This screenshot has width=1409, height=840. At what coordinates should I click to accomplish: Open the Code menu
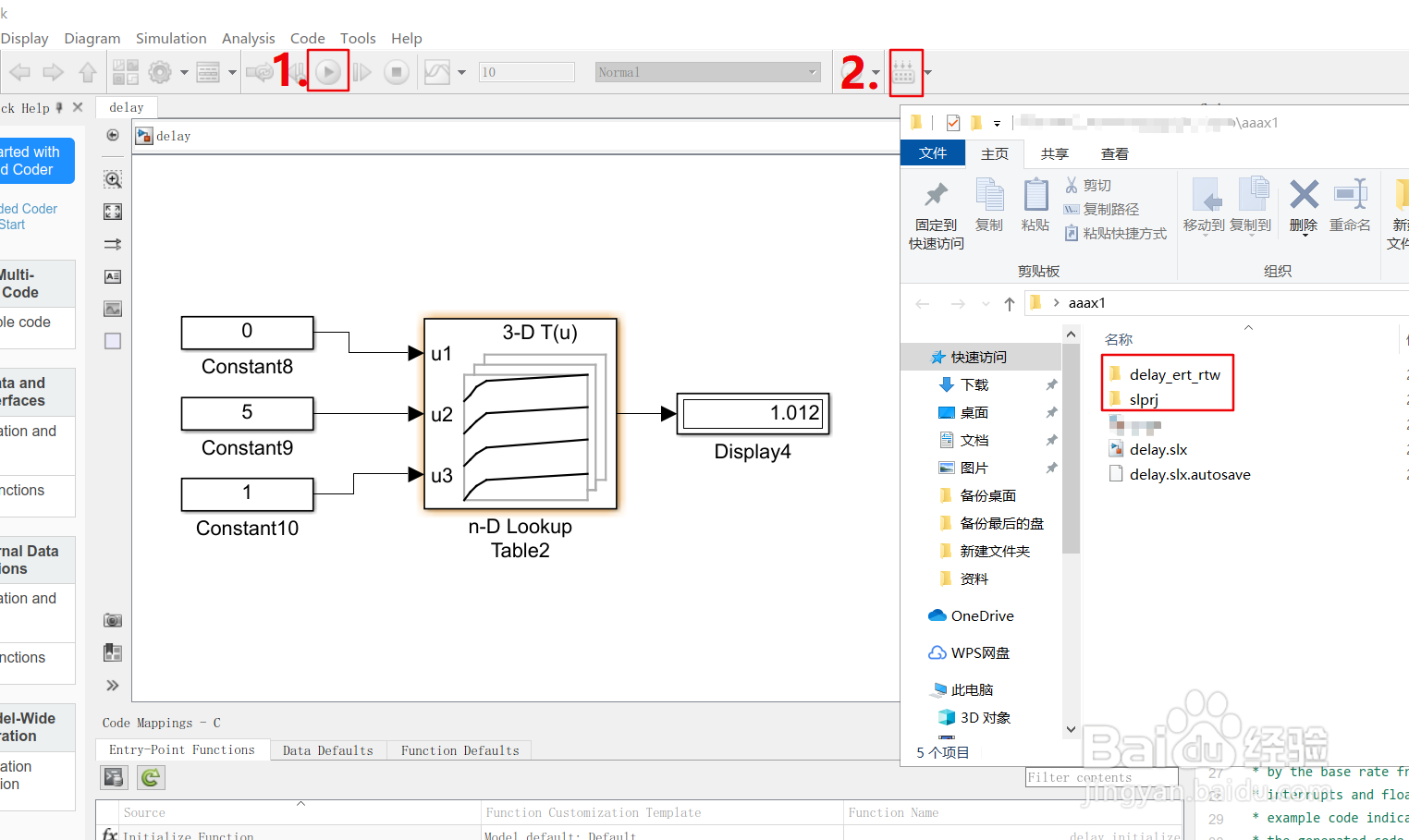(x=308, y=38)
